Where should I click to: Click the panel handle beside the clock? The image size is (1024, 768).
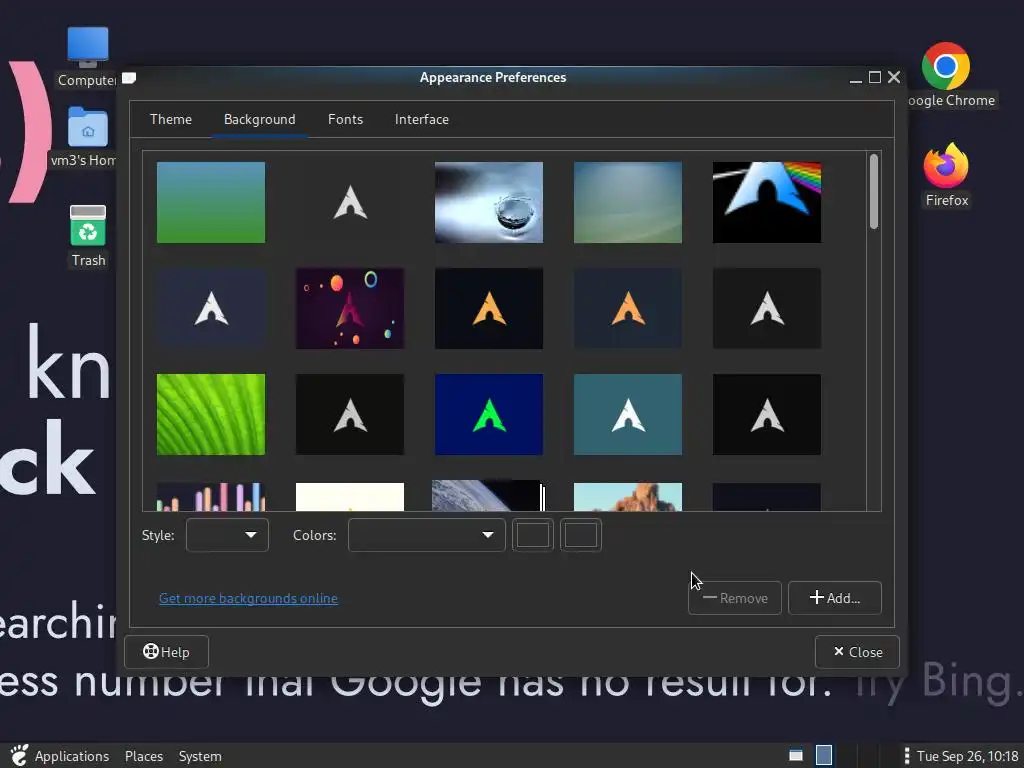coord(906,756)
